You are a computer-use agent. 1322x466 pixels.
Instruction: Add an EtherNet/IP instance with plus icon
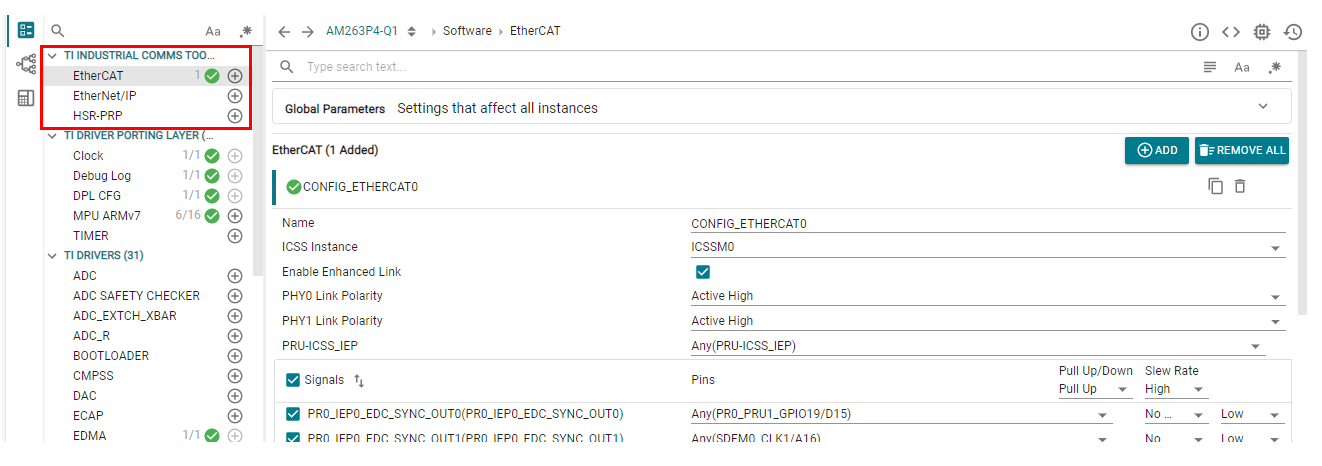coord(235,96)
